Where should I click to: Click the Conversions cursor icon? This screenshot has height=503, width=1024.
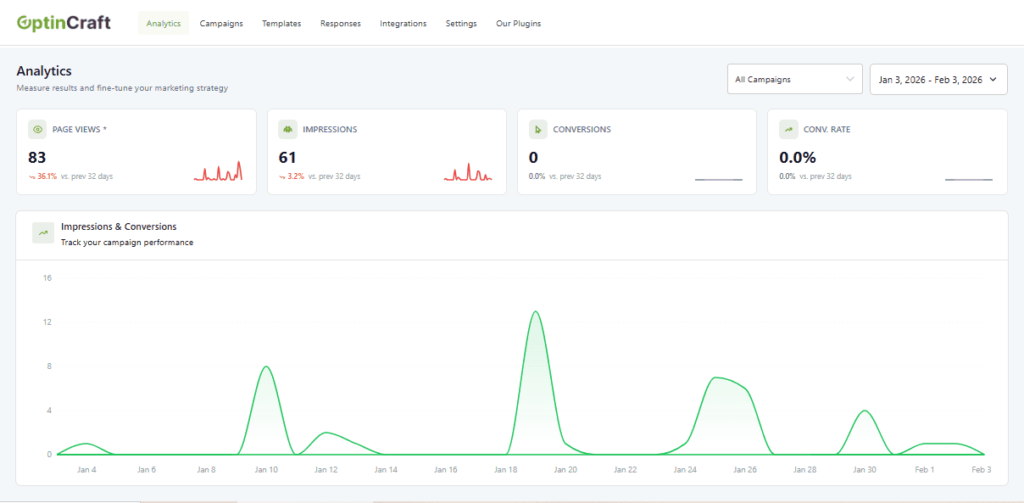[537, 129]
